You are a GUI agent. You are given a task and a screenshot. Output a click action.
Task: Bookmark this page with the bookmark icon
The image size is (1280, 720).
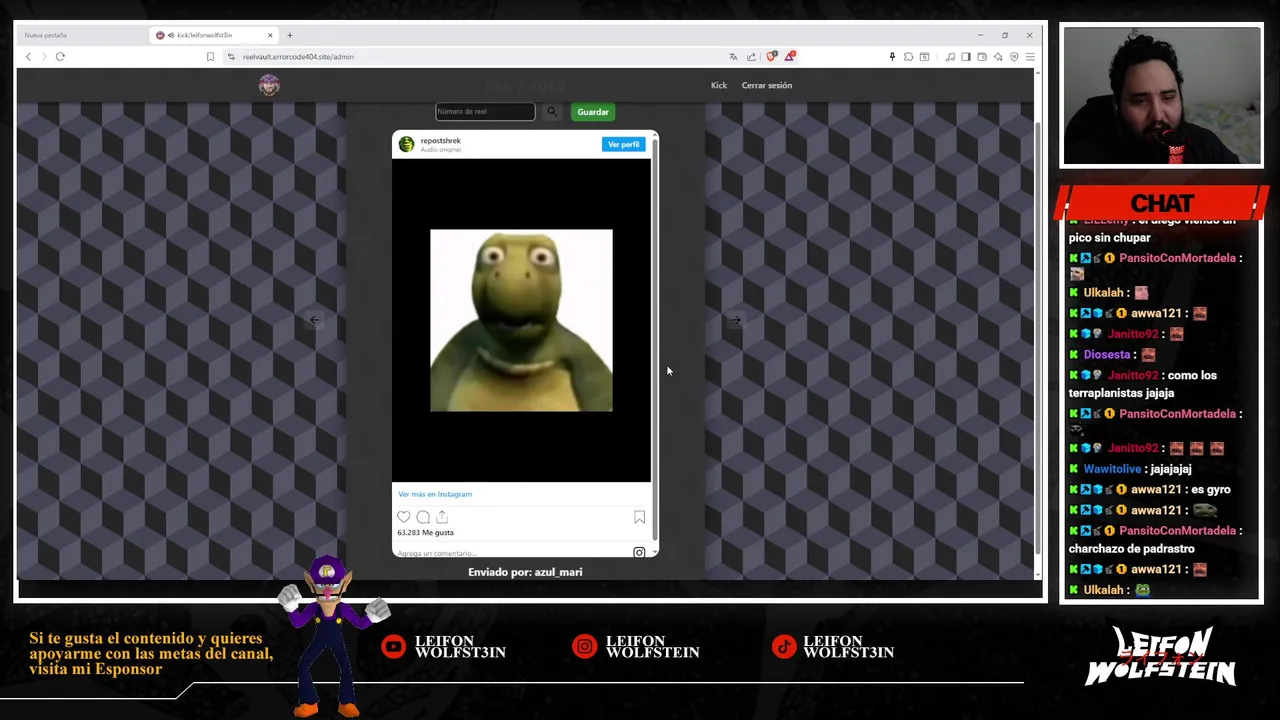(210, 57)
